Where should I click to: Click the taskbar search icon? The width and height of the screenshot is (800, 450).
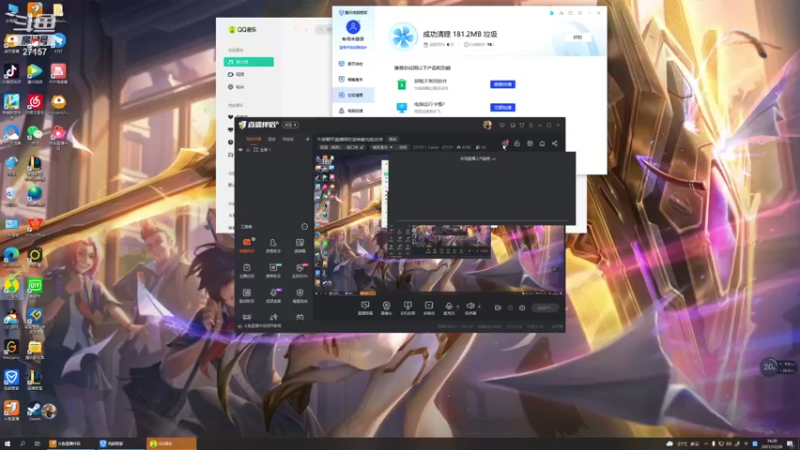click(22, 444)
